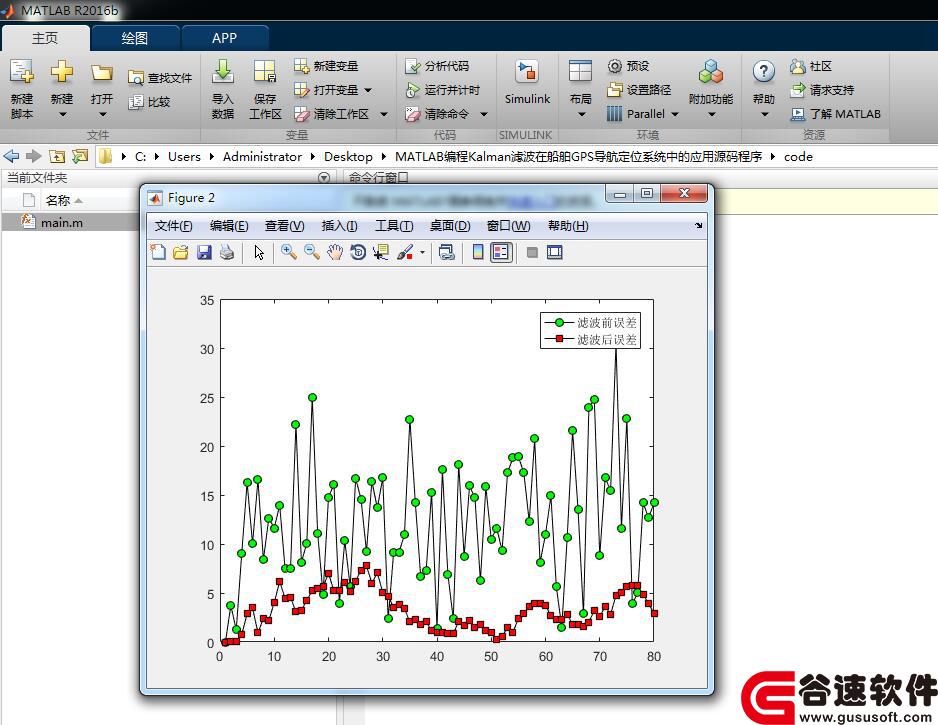
Task: Click Link Plot icon in figure toolbar
Action: click(x=446, y=252)
